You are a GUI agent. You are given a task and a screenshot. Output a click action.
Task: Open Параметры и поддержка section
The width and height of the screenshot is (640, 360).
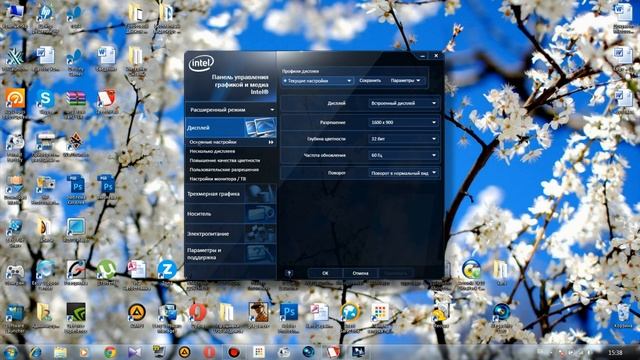pos(231,253)
